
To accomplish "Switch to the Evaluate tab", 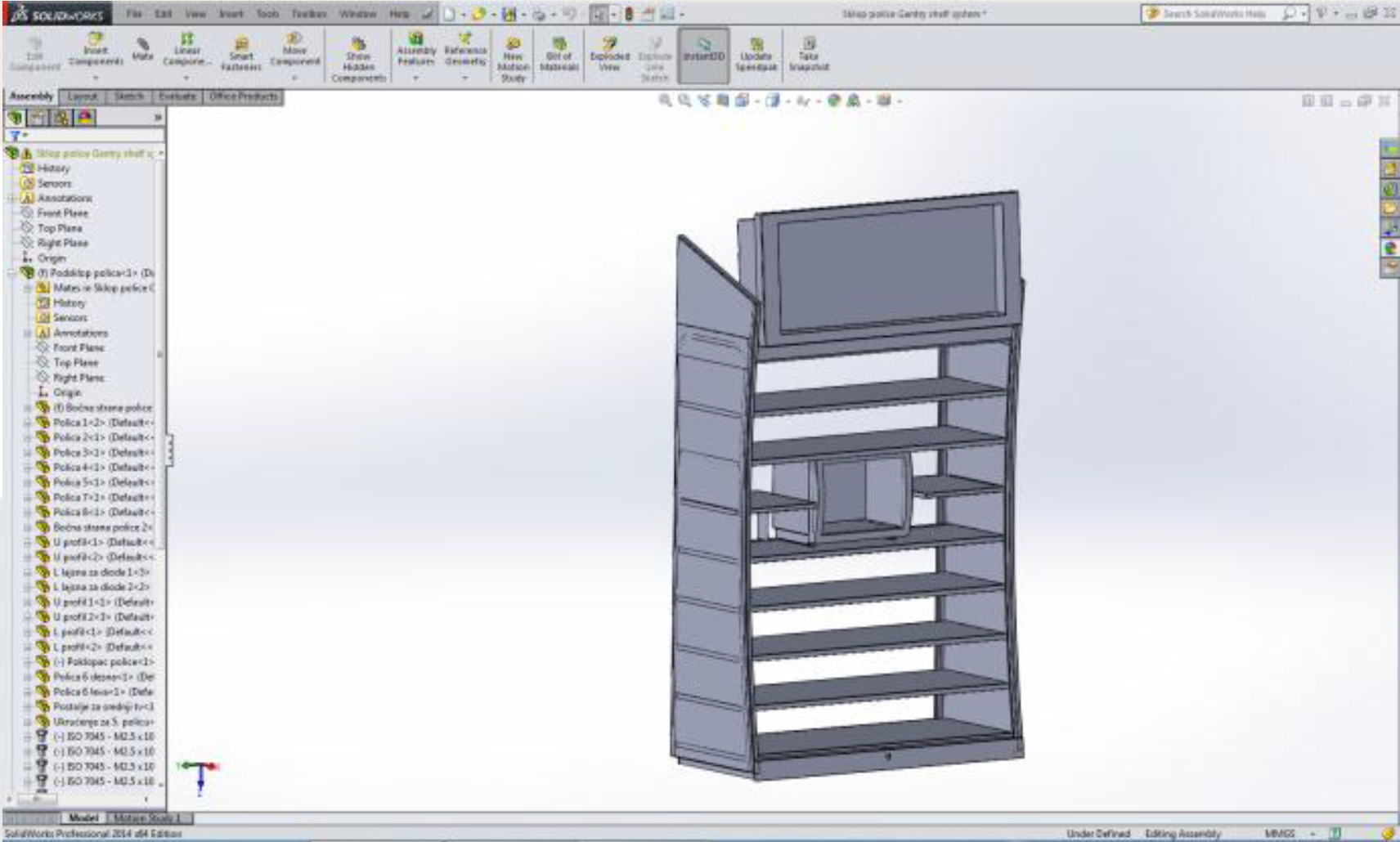I will point(177,96).
